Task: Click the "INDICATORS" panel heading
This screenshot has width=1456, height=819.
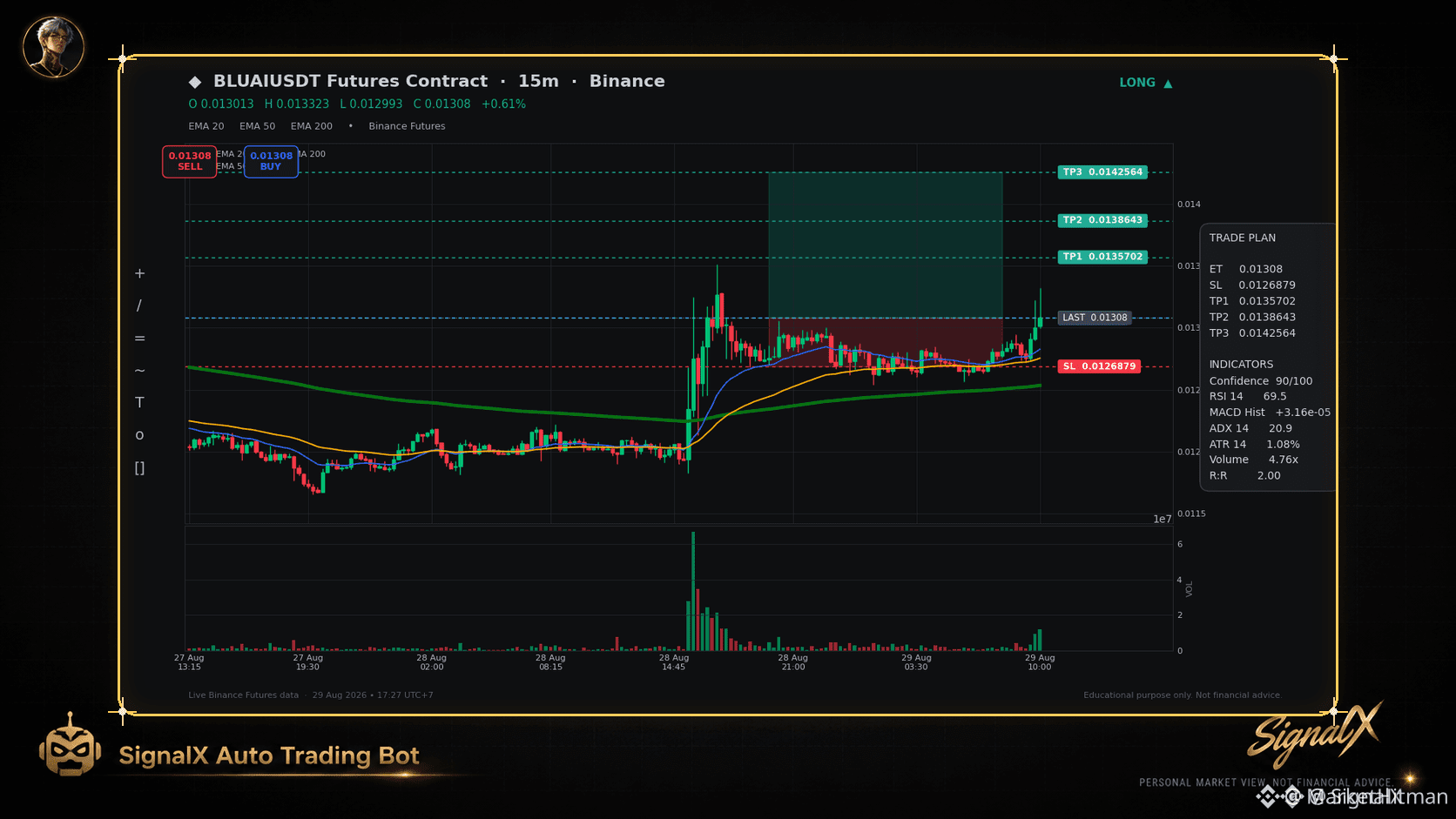Action: pos(1241,365)
